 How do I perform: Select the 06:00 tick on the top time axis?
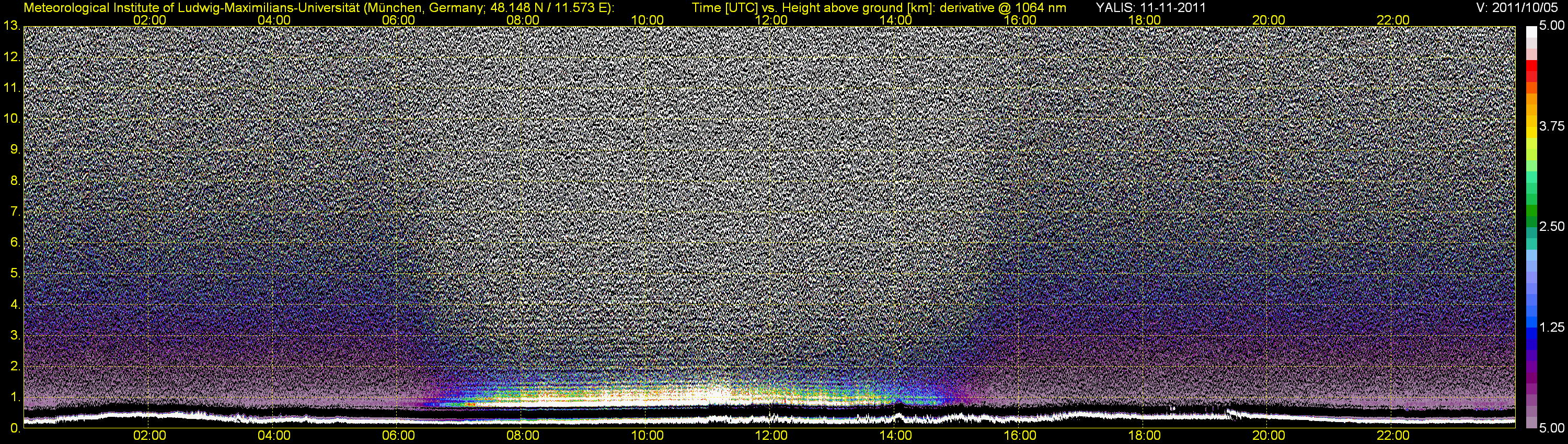tap(398, 20)
